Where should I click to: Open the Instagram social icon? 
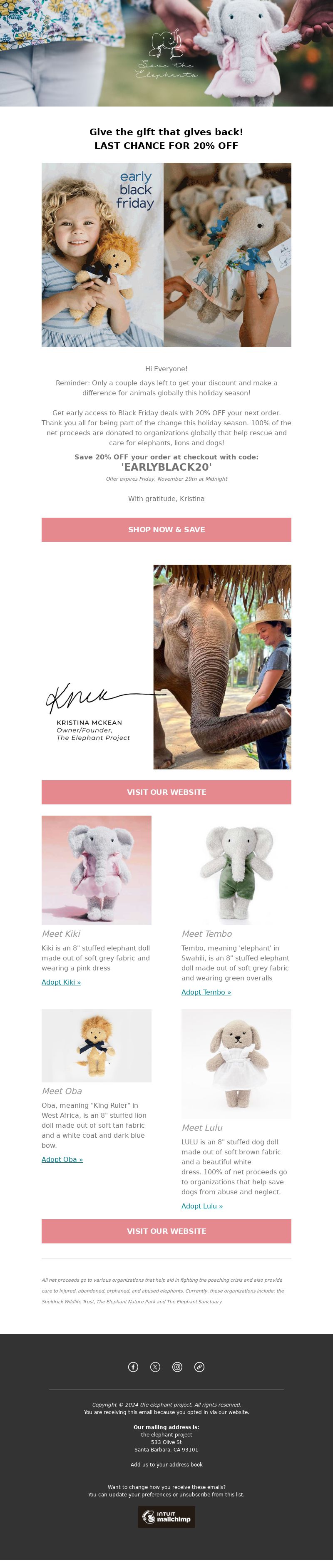click(177, 1367)
